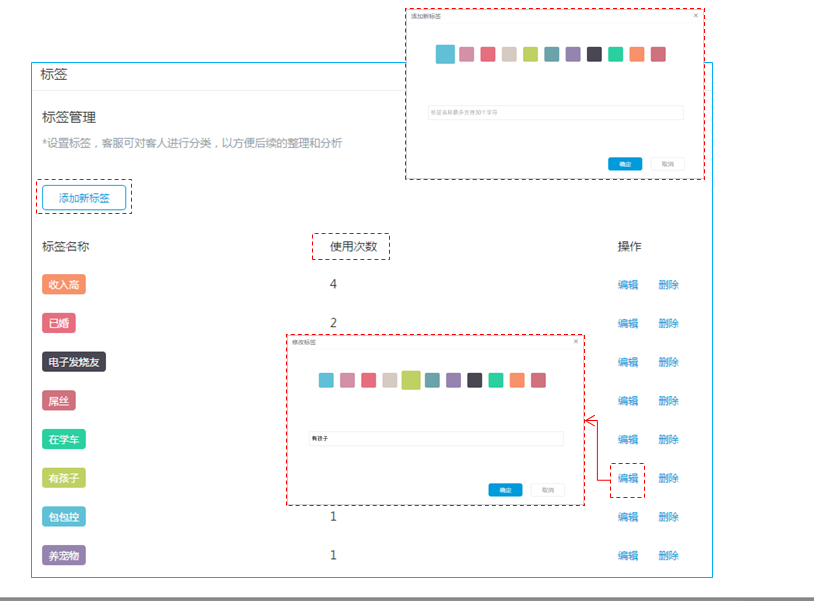Confirm with 确定 in 添加新标签 dialog

point(625,164)
